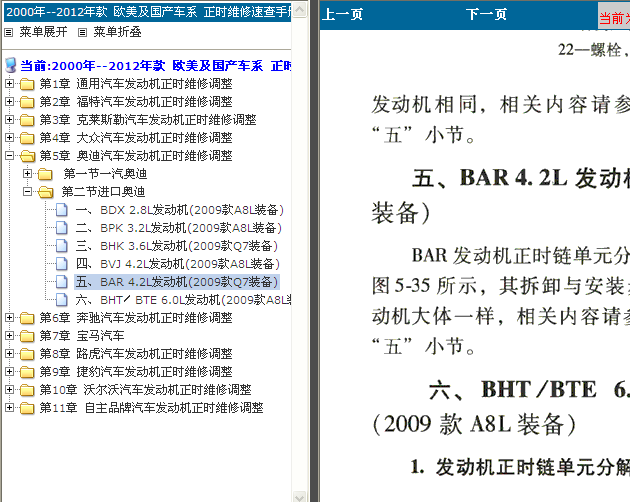The height and width of the screenshot is (502, 630).
Task: Open 当前:2000年--2012年款 root title link
Action: pyautogui.click(x=155, y=66)
